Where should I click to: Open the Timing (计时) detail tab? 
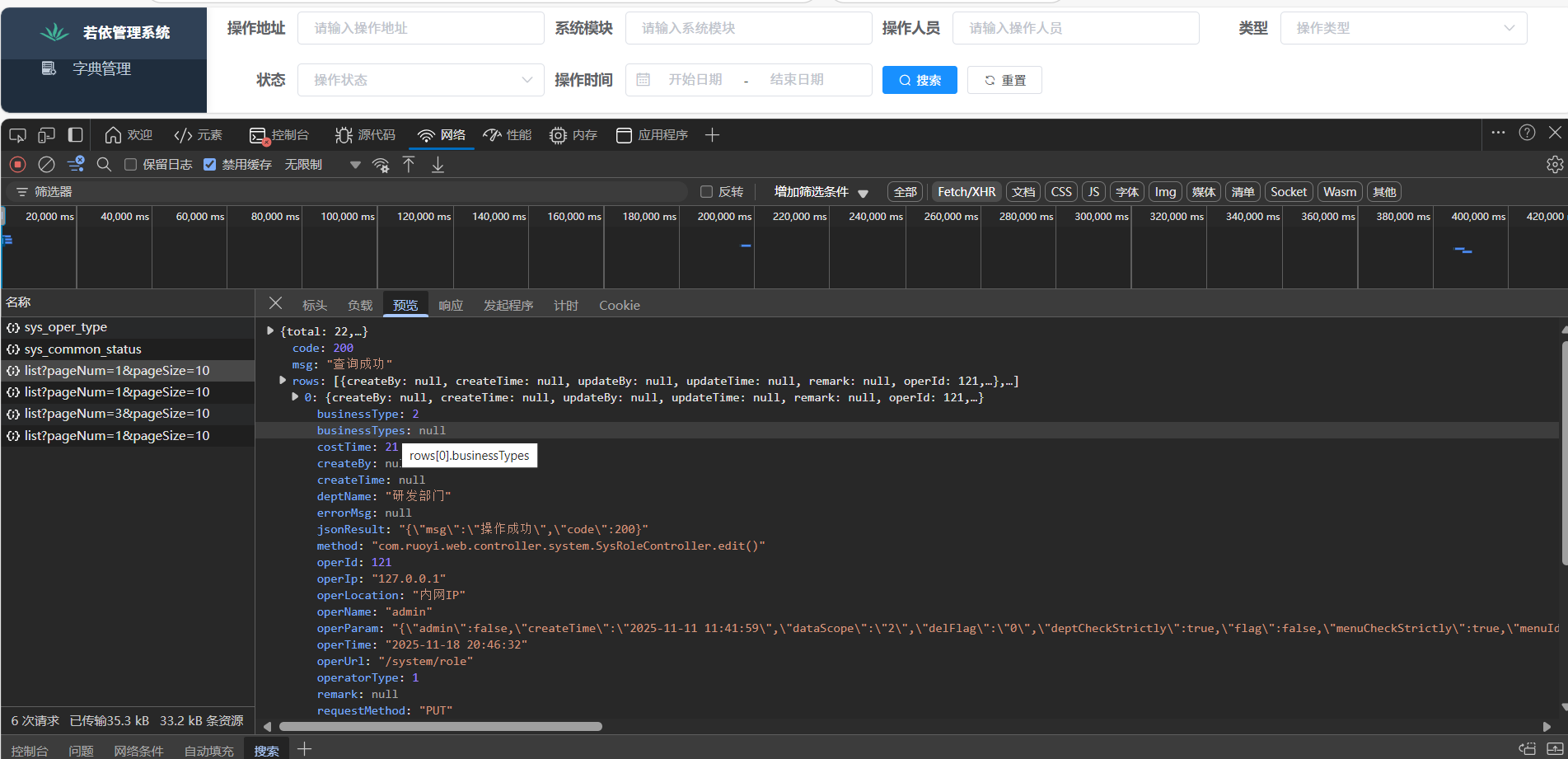pos(566,305)
